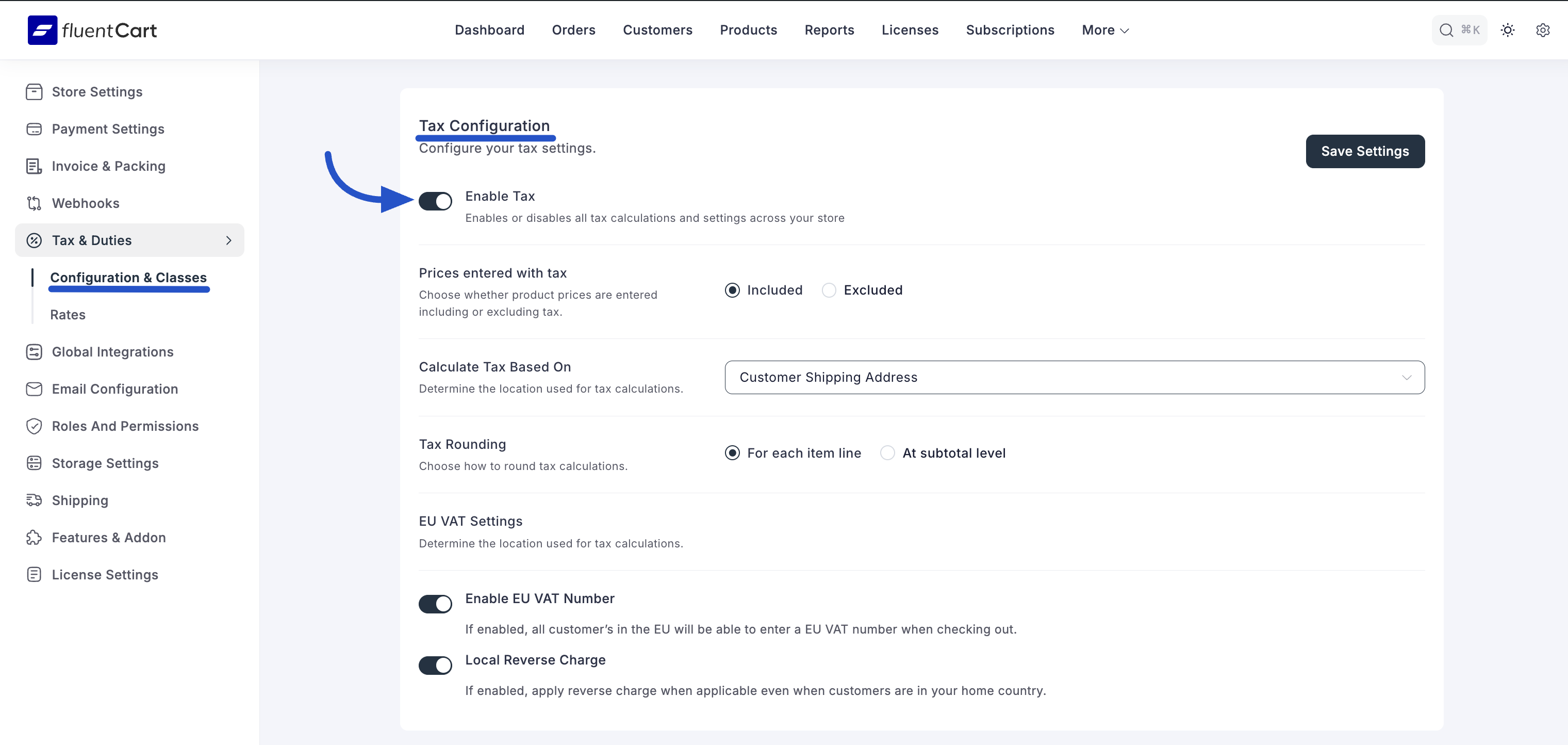The height and width of the screenshot is (745, 1568).
Task: Turn off the Enable EU VAT Number switch
Action: 435,604
